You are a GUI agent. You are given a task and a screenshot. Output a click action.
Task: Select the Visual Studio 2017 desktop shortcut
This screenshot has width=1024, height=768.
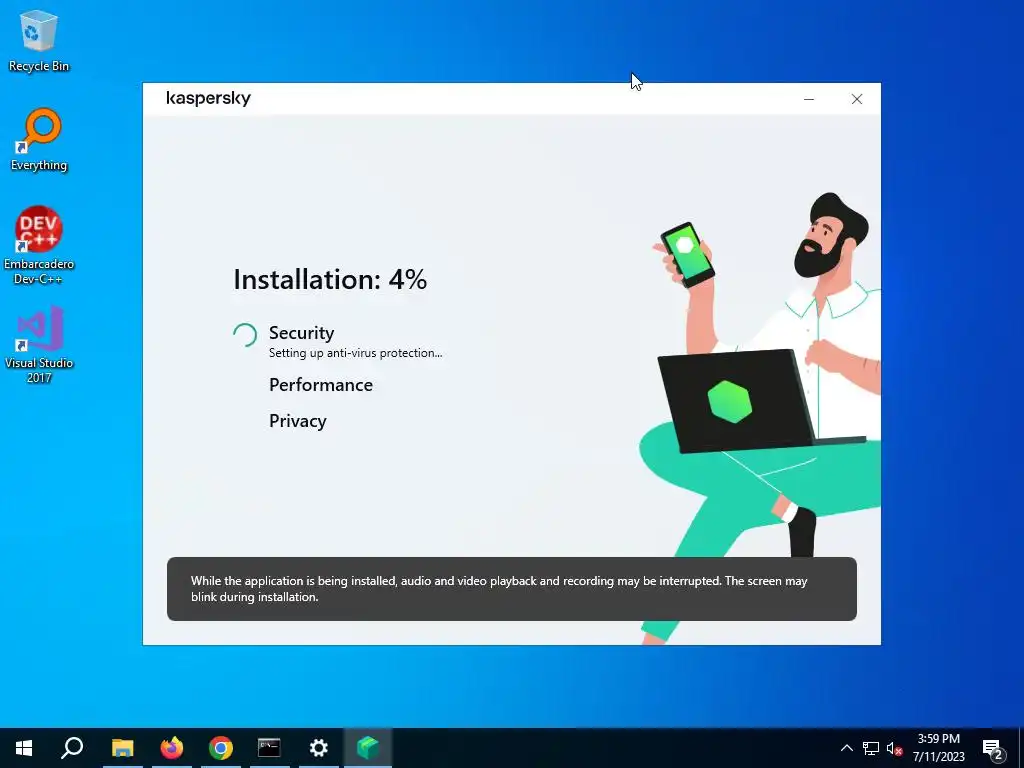[39, 344]
